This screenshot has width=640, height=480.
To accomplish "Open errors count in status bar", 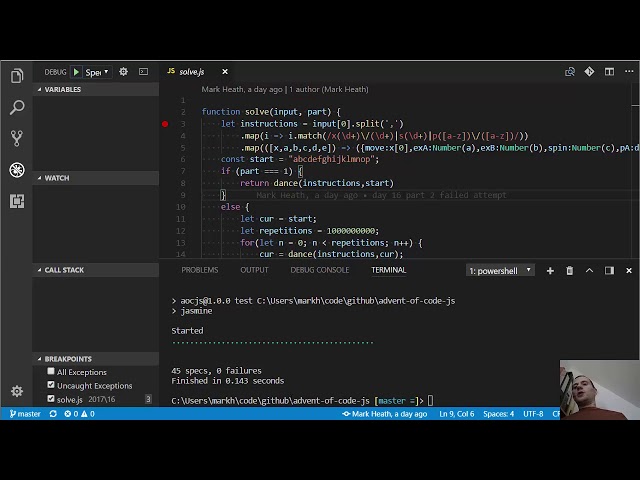I will [x=71, y=413].
